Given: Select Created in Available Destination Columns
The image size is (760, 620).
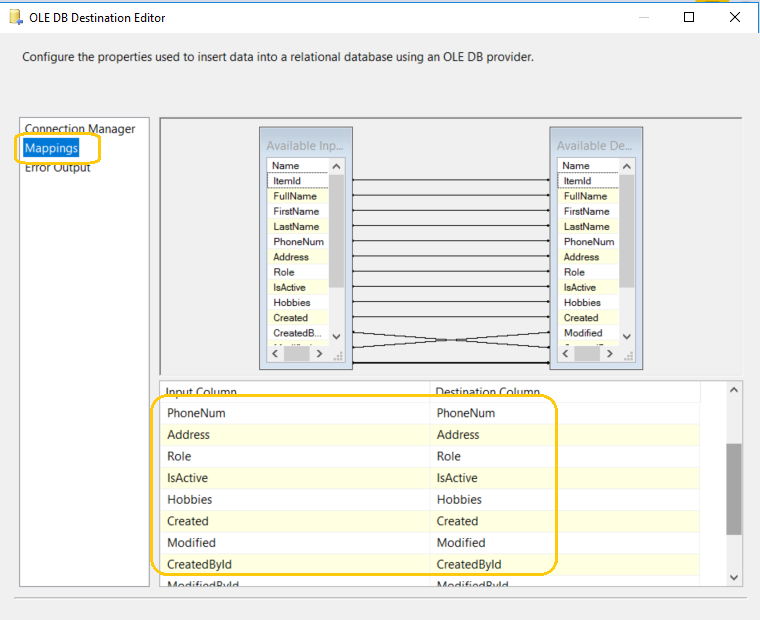Looking at the screenshot, I should [x=588, y=318].
